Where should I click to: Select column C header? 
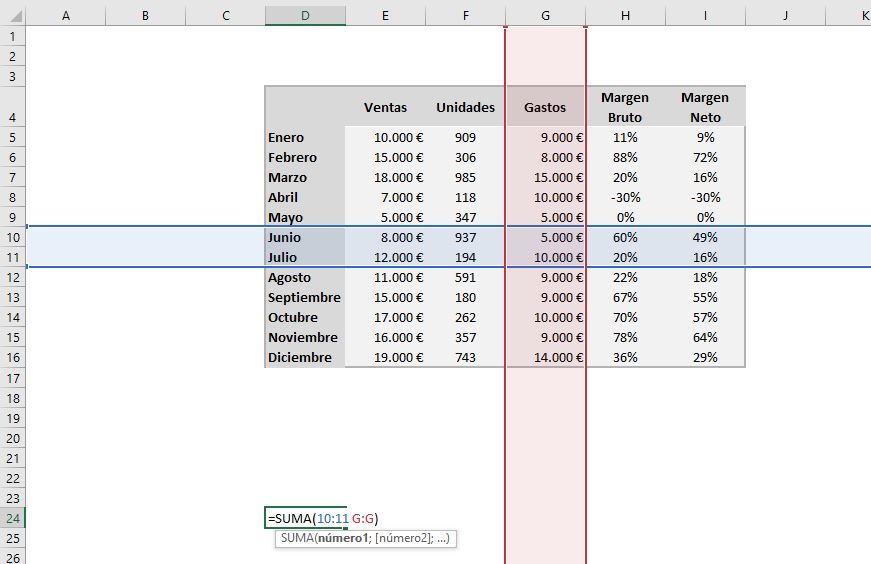226,16
